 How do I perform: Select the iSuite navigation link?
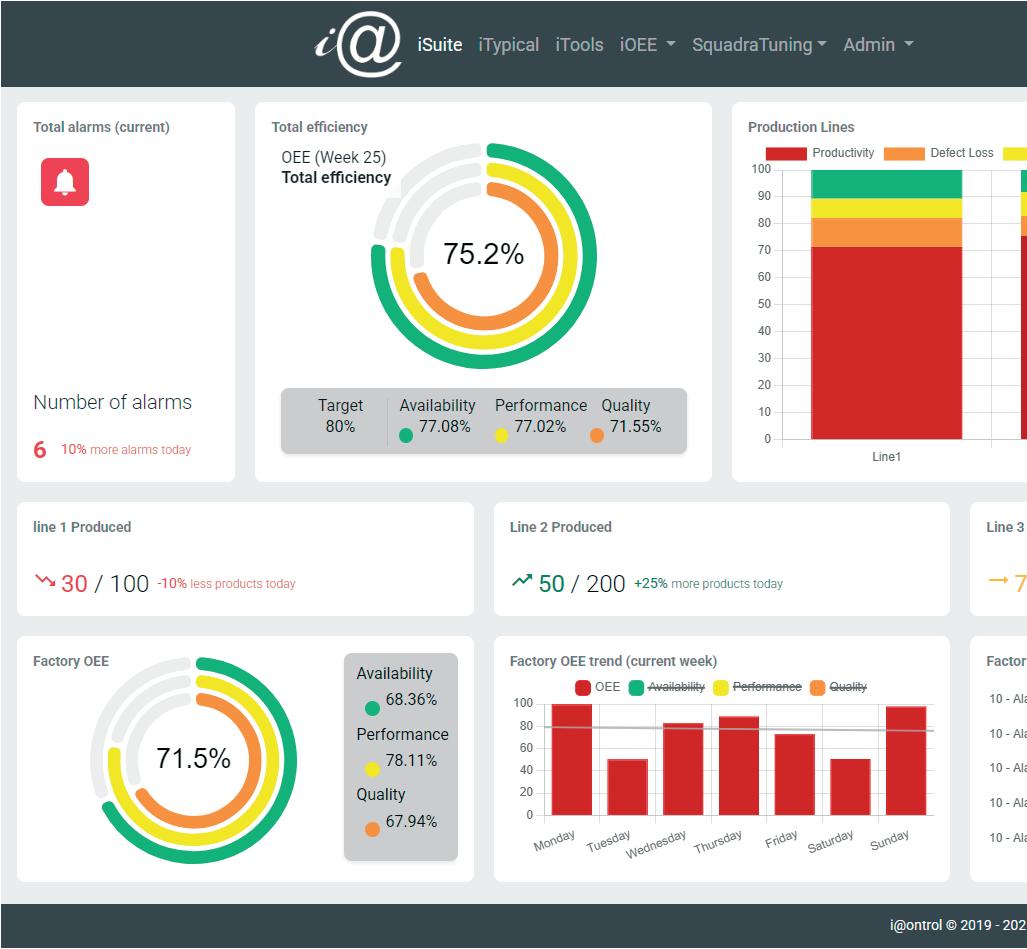440,45
